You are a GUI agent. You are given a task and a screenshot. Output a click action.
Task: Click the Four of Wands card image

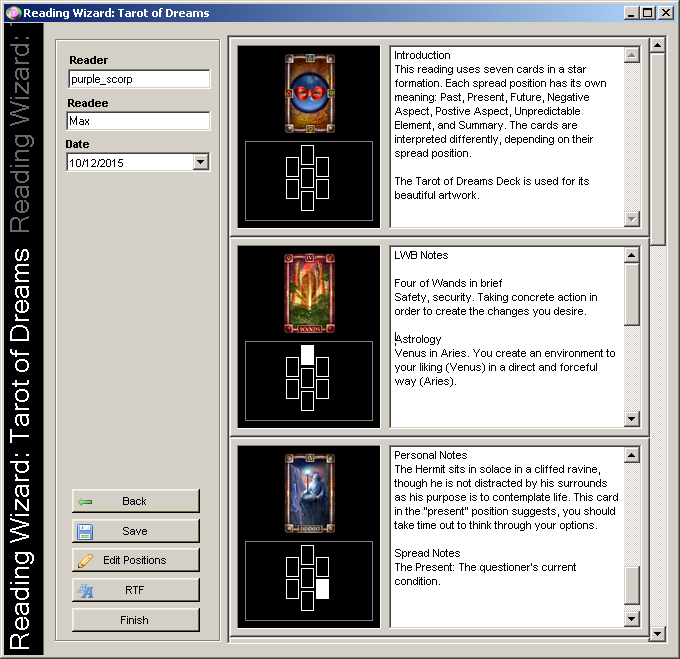coord(309,294)
